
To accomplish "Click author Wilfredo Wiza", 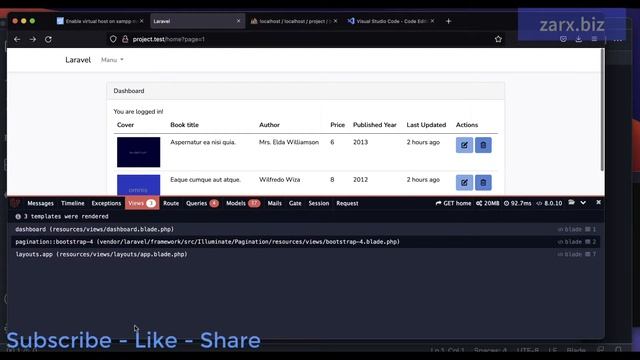I will click(x=280, y=180).
